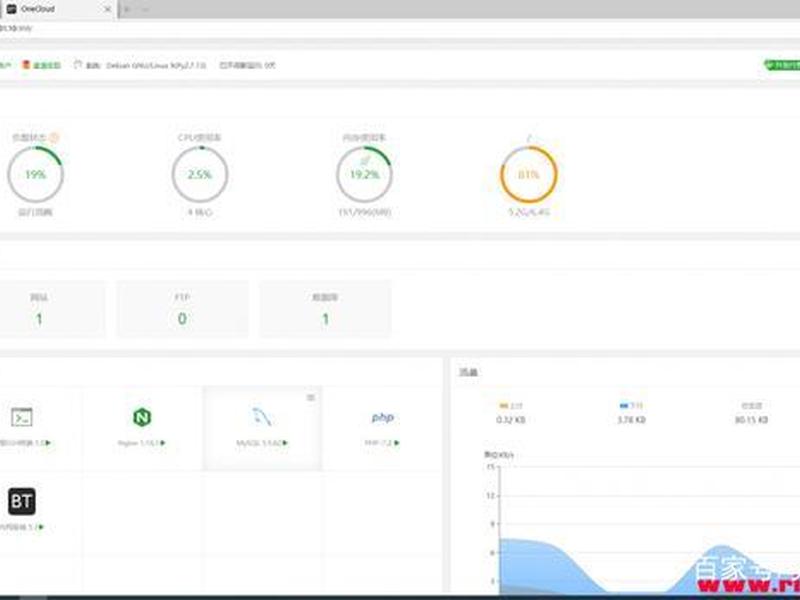
Task: Open the FTP count card
Action: tap(182, 309)
